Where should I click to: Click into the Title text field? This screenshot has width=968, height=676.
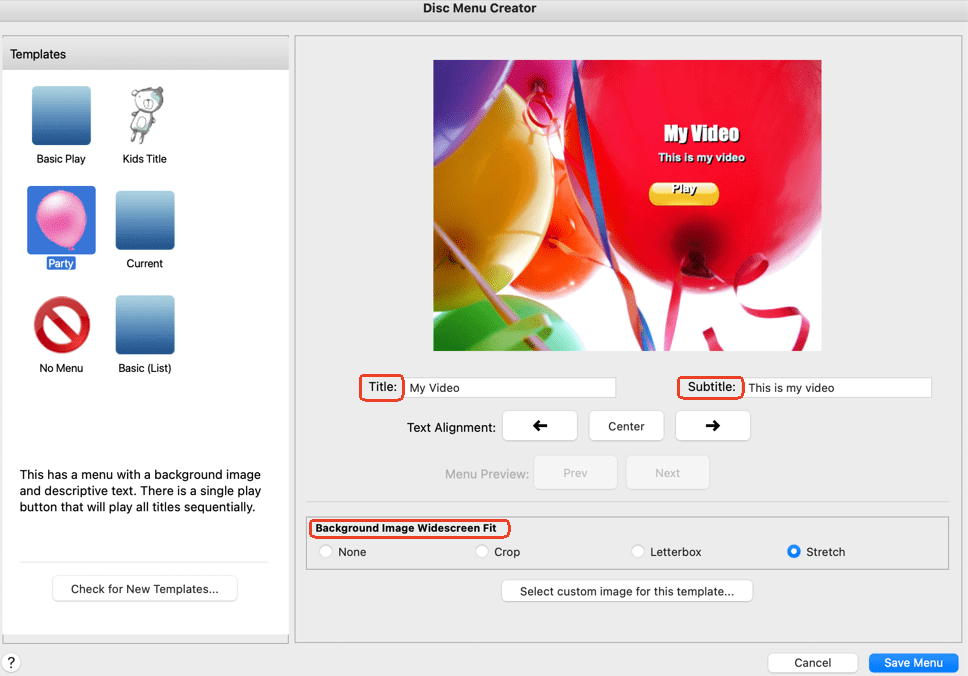click(x=510, y=387)
